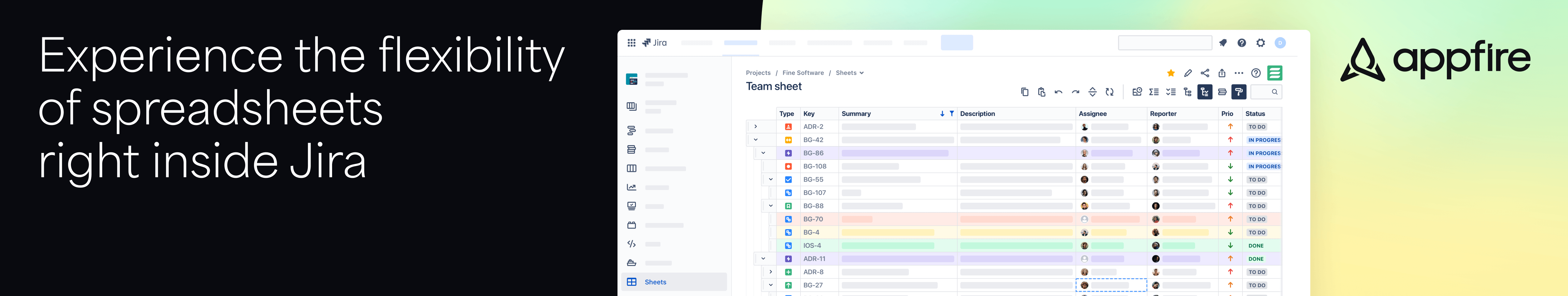Collapse the BG-55 row
1568x296 pixels.
pos(771,179)
